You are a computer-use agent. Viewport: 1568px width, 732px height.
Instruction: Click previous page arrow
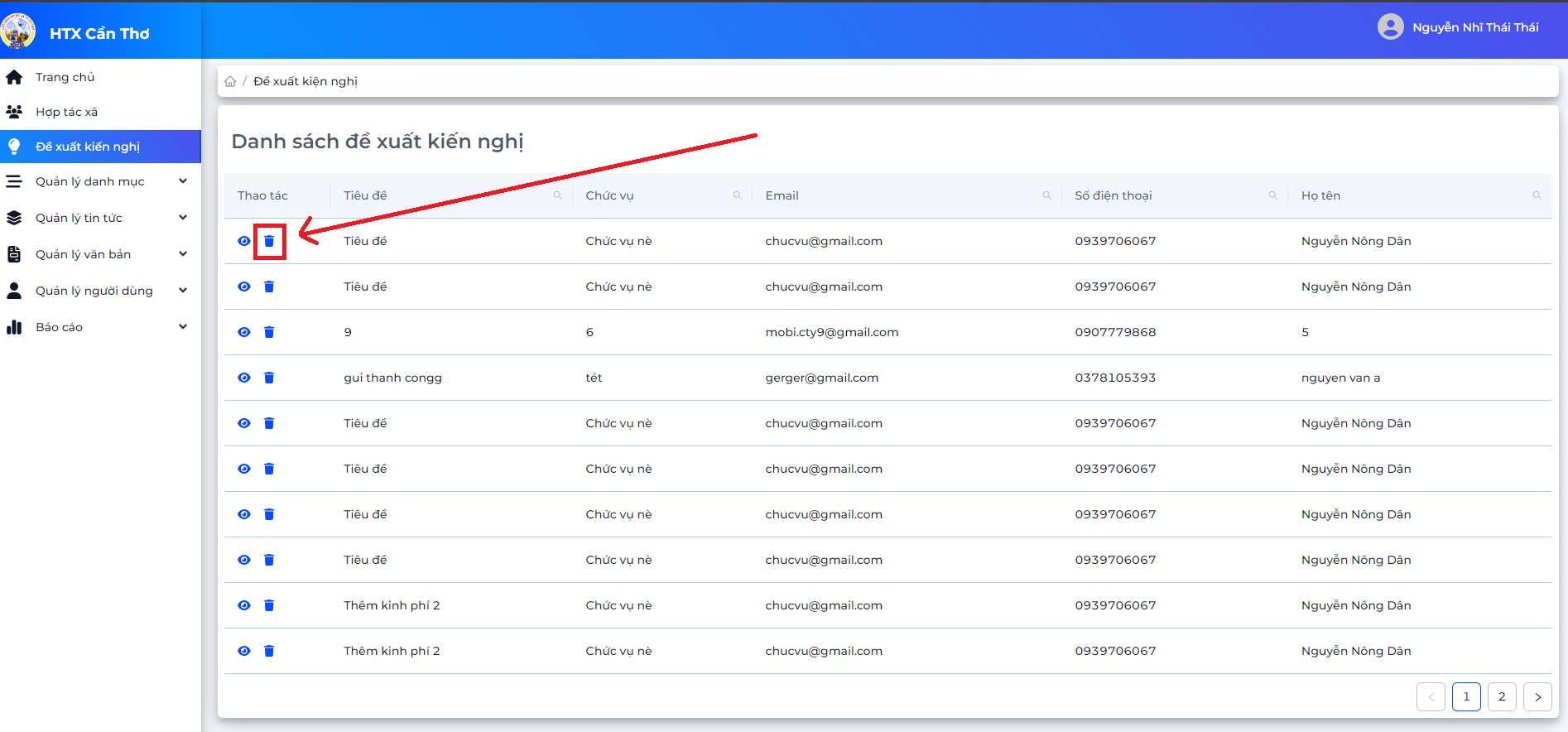pyautogui.click(x=1431, y=696)
